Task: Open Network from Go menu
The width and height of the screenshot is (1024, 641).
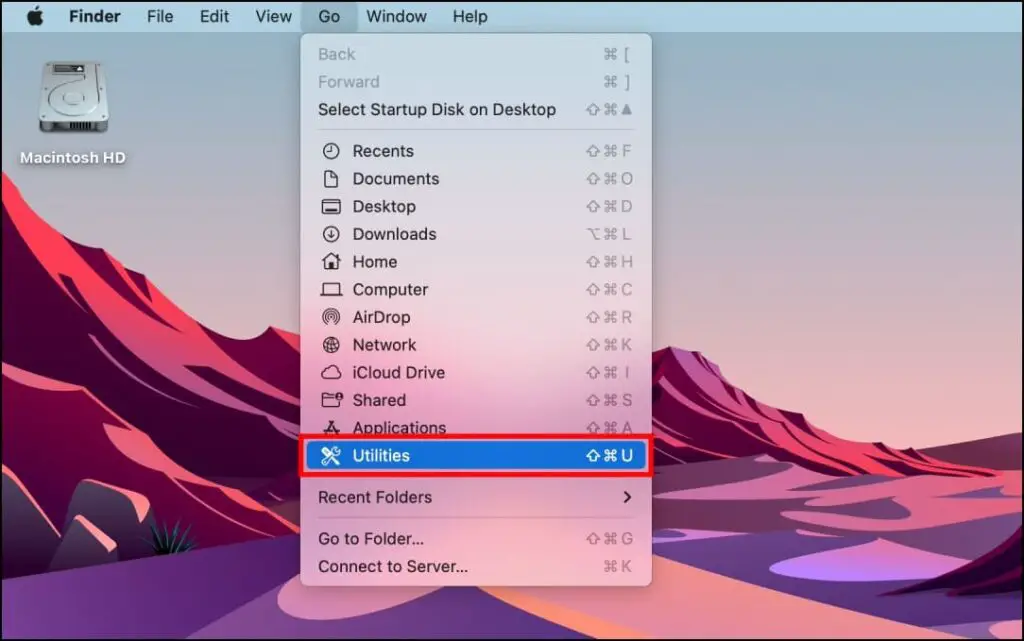Action: tap(475, 345)
